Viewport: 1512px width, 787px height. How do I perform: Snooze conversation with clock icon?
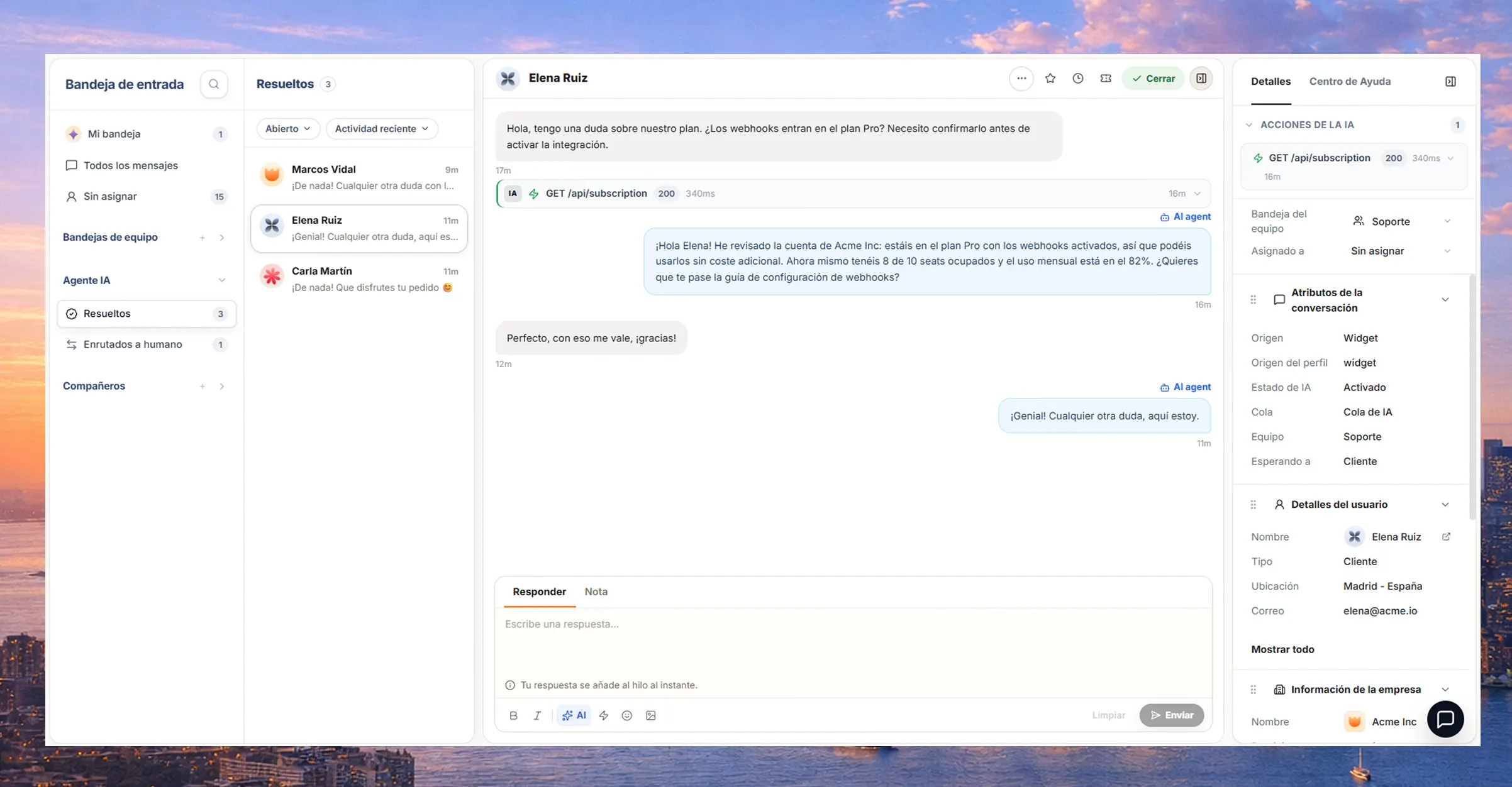coord(1078,79)
